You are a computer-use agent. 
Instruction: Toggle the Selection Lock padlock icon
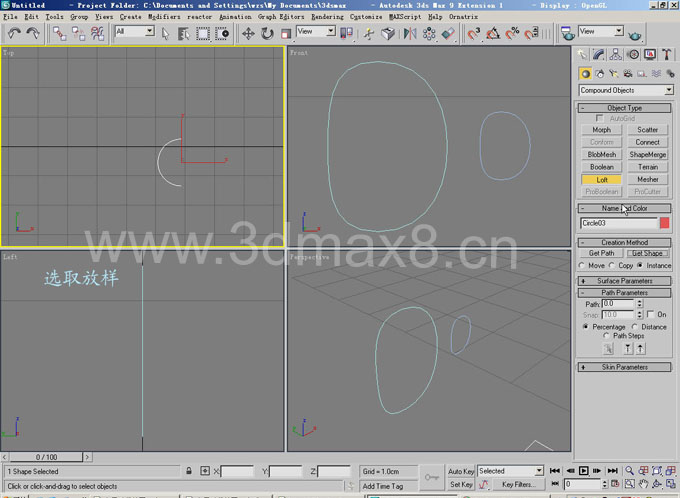[189, 471]
